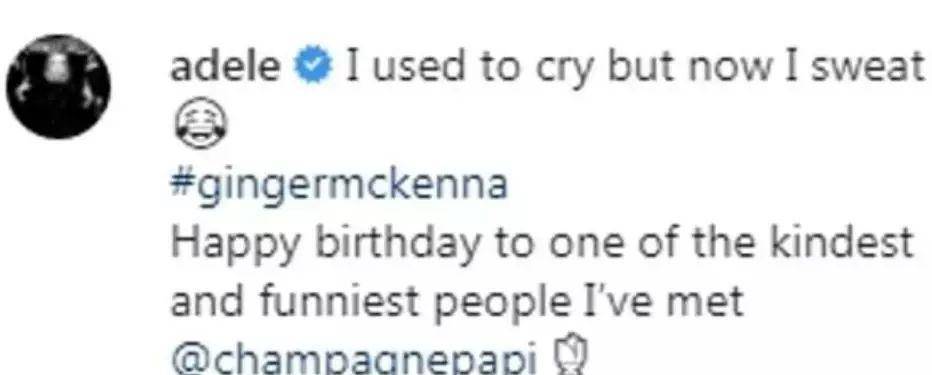Click the adele username link
The width and height of the screenshot is (932, 375).
(226, 67)
